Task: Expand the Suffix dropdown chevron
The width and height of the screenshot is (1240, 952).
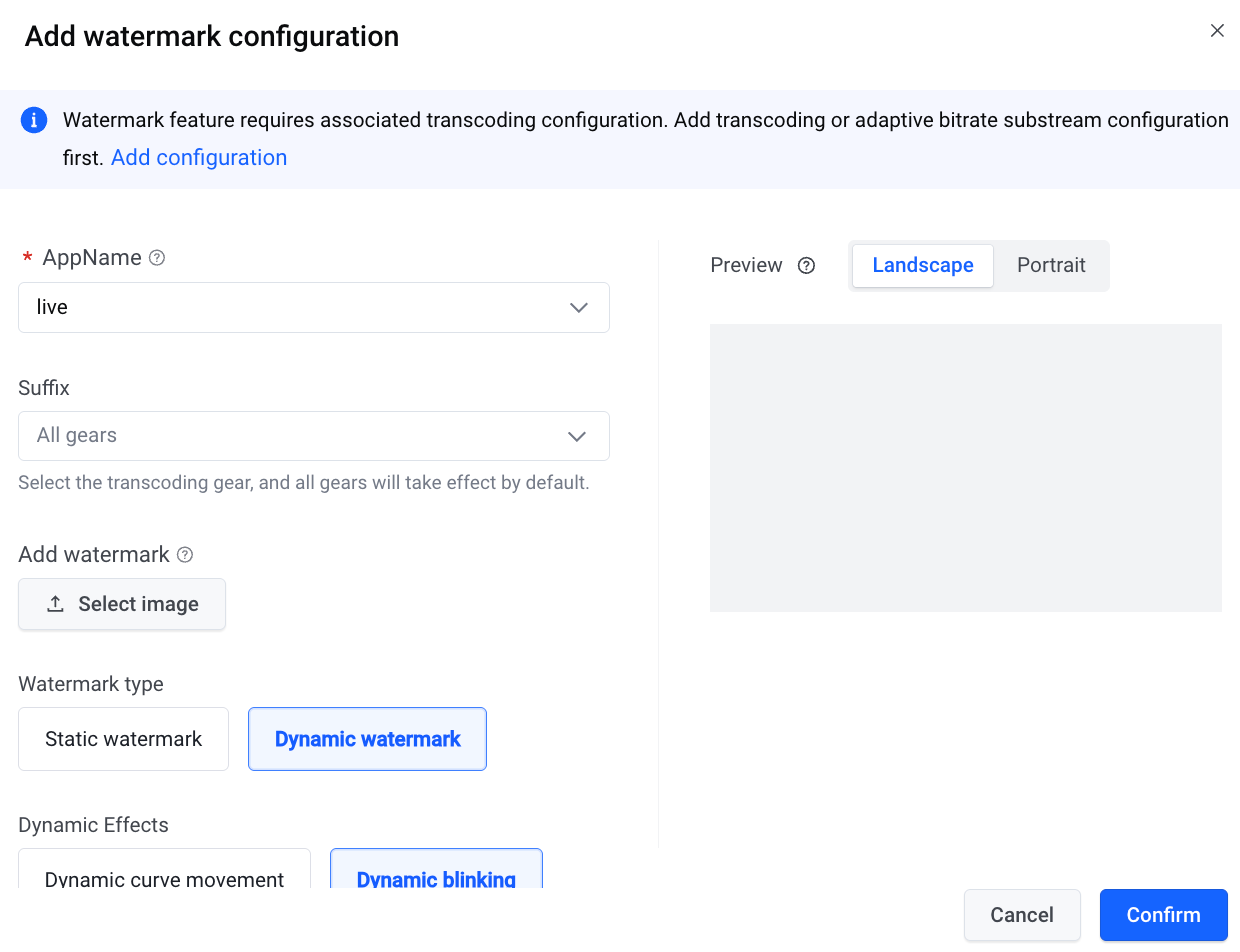Action: point(577,436)
